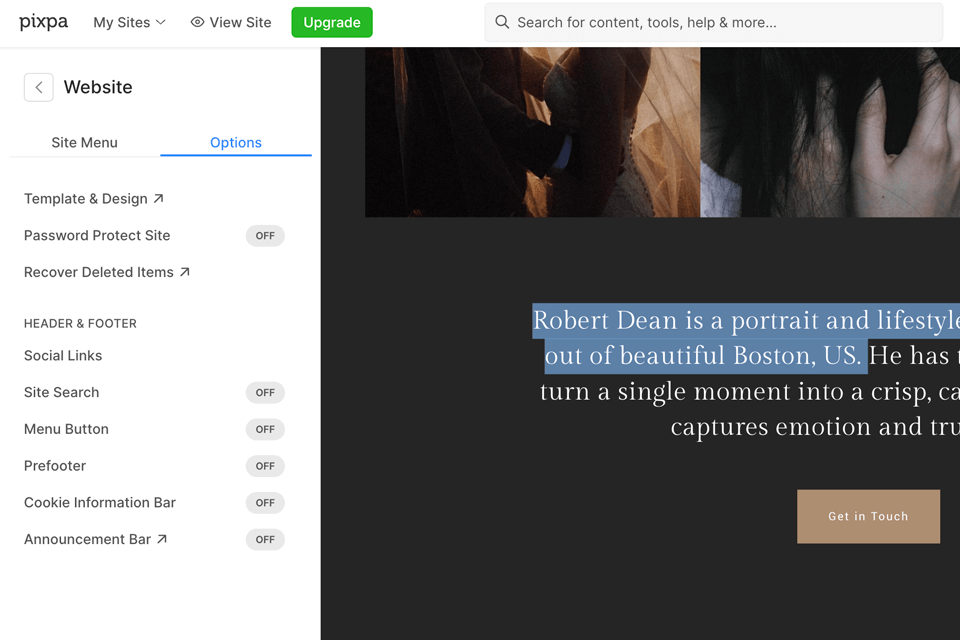The image size is (960, 640).
Task: Turn on the Menu Button toggle
Action: tap(265, 429)
